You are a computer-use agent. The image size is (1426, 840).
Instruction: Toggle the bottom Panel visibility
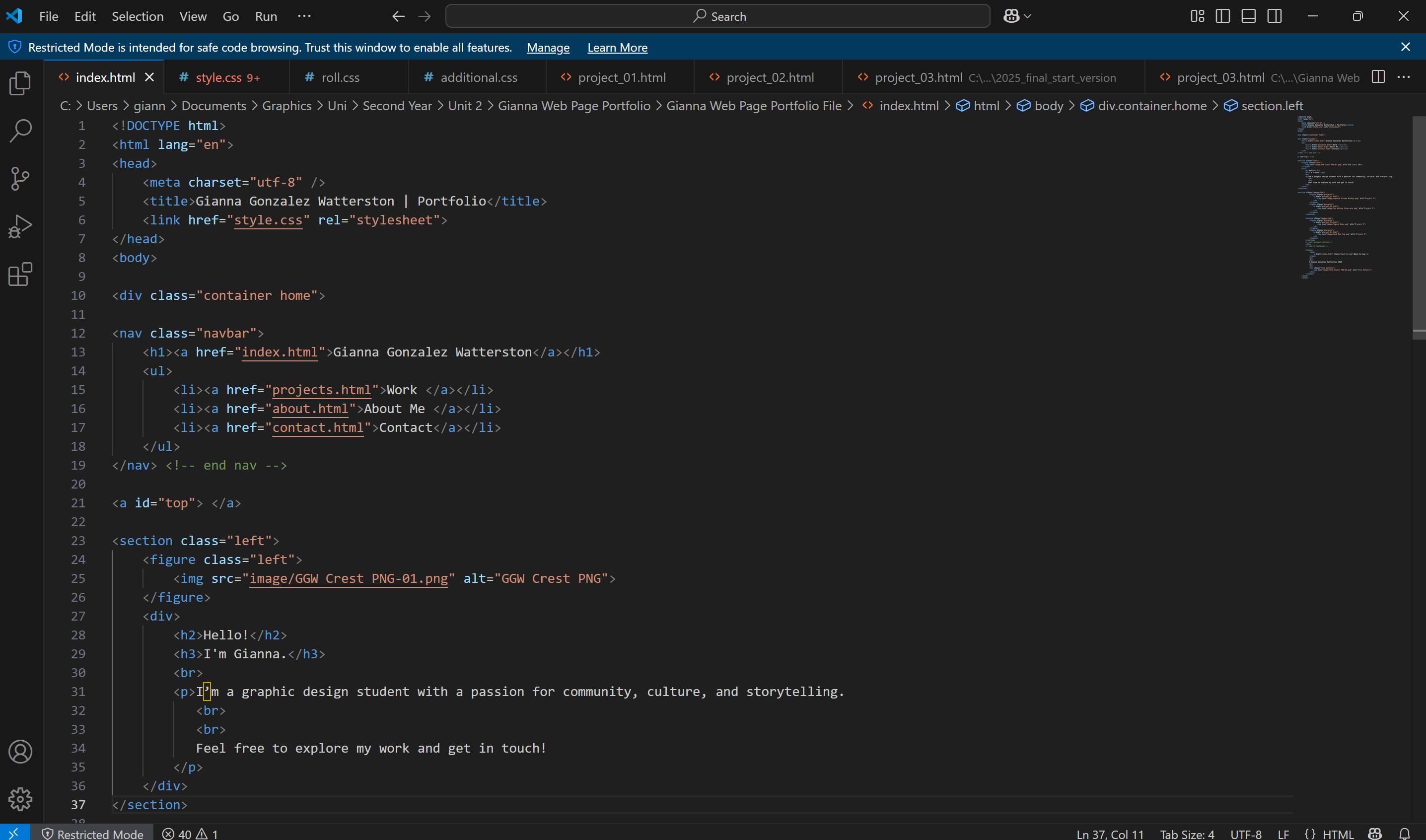click(x=1249, y=16)
